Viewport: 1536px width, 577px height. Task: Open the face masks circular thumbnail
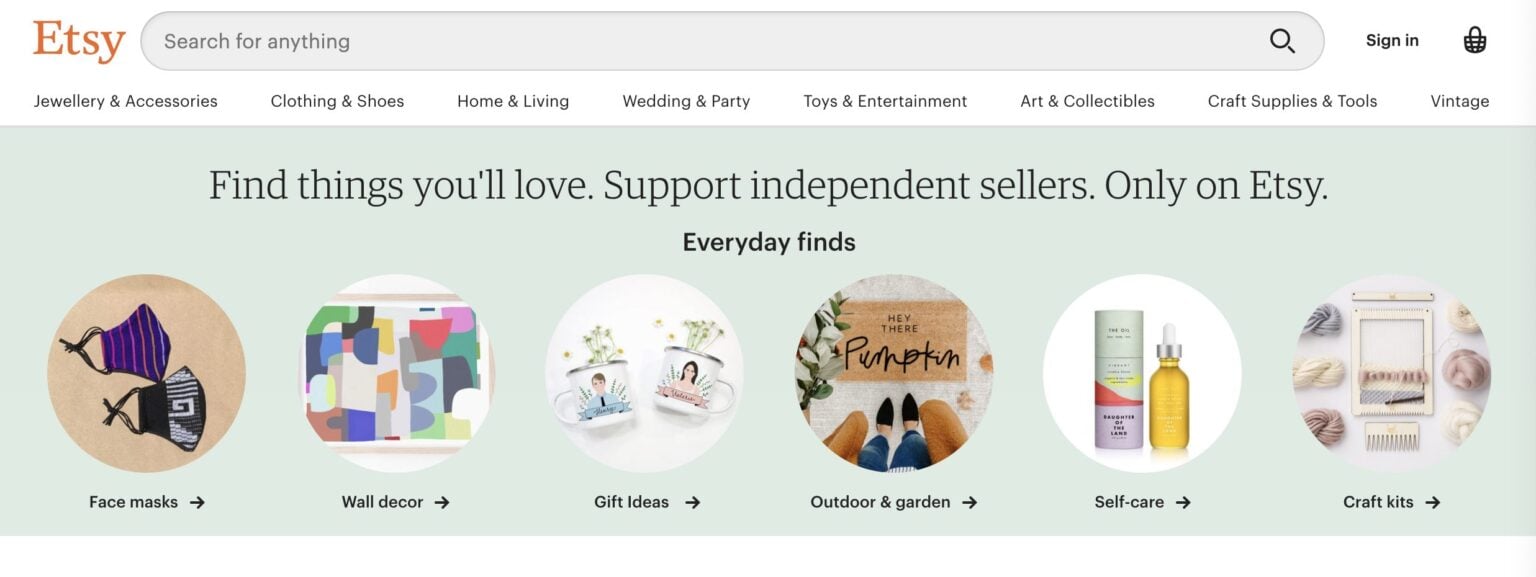pos(146,373)
